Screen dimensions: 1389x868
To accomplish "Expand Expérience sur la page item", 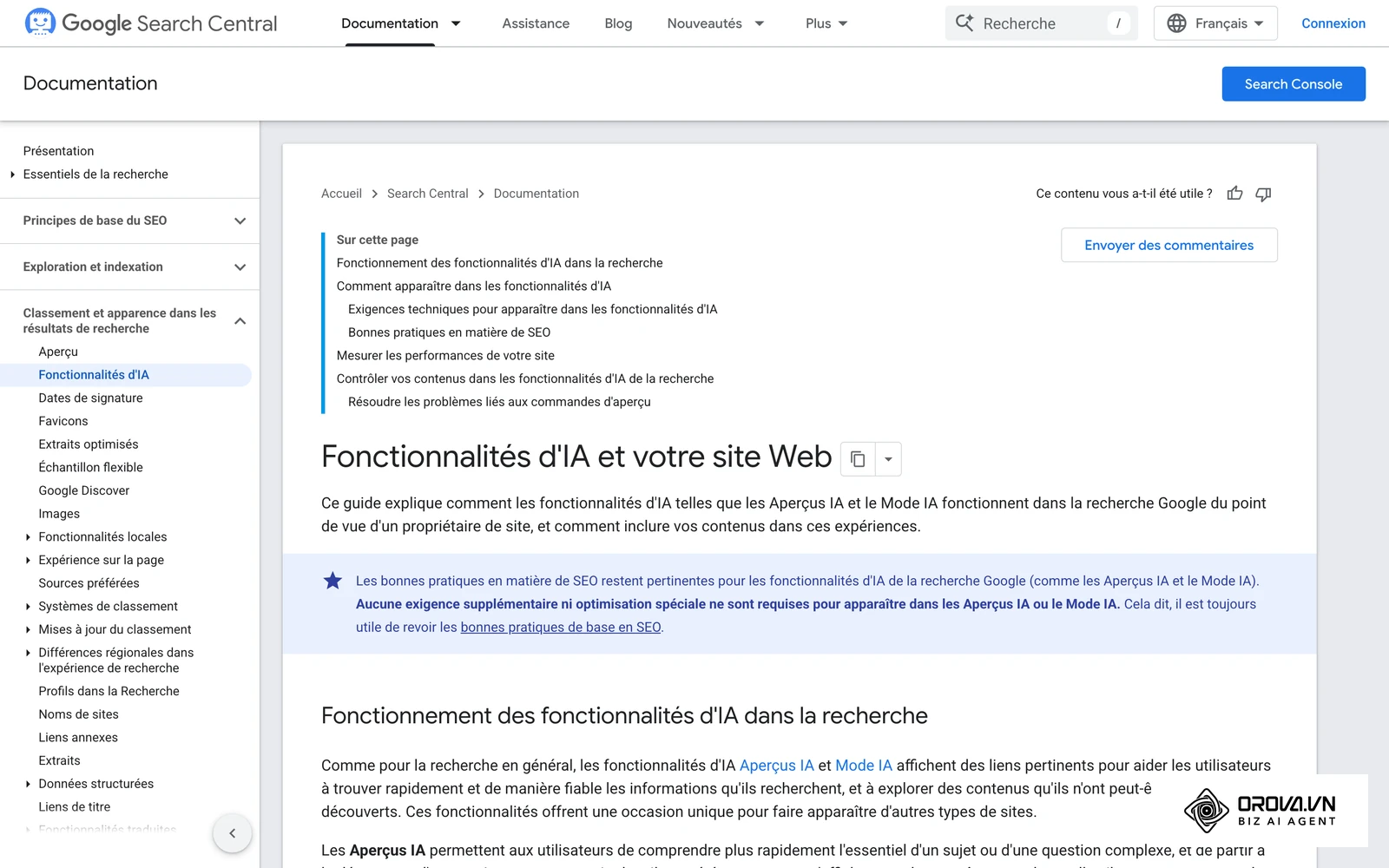I will (28, 560).
